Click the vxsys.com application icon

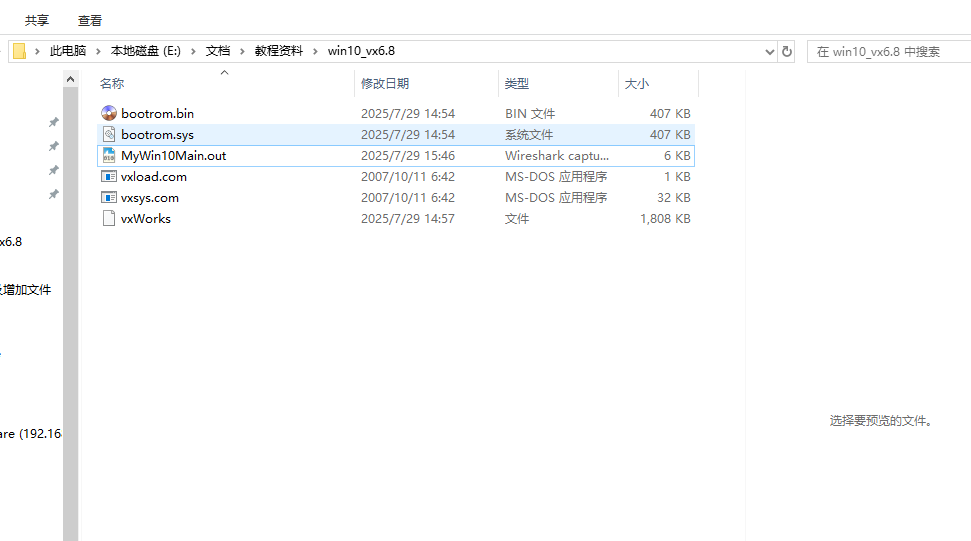109,197
